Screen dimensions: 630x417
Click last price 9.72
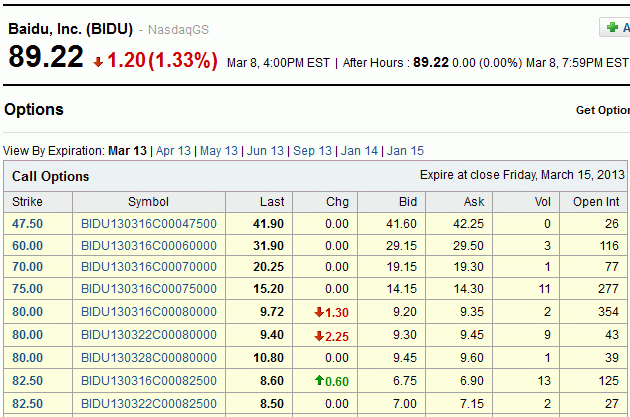pyautogui.click(x=272, y=312)
